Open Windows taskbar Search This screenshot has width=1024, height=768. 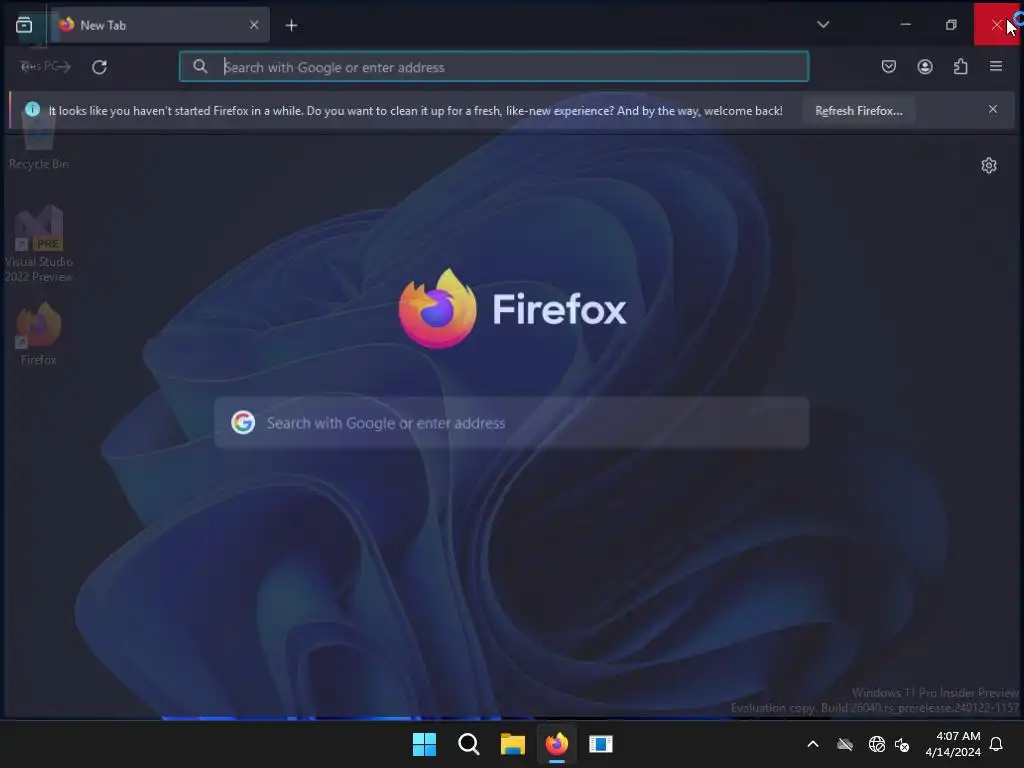468,744
